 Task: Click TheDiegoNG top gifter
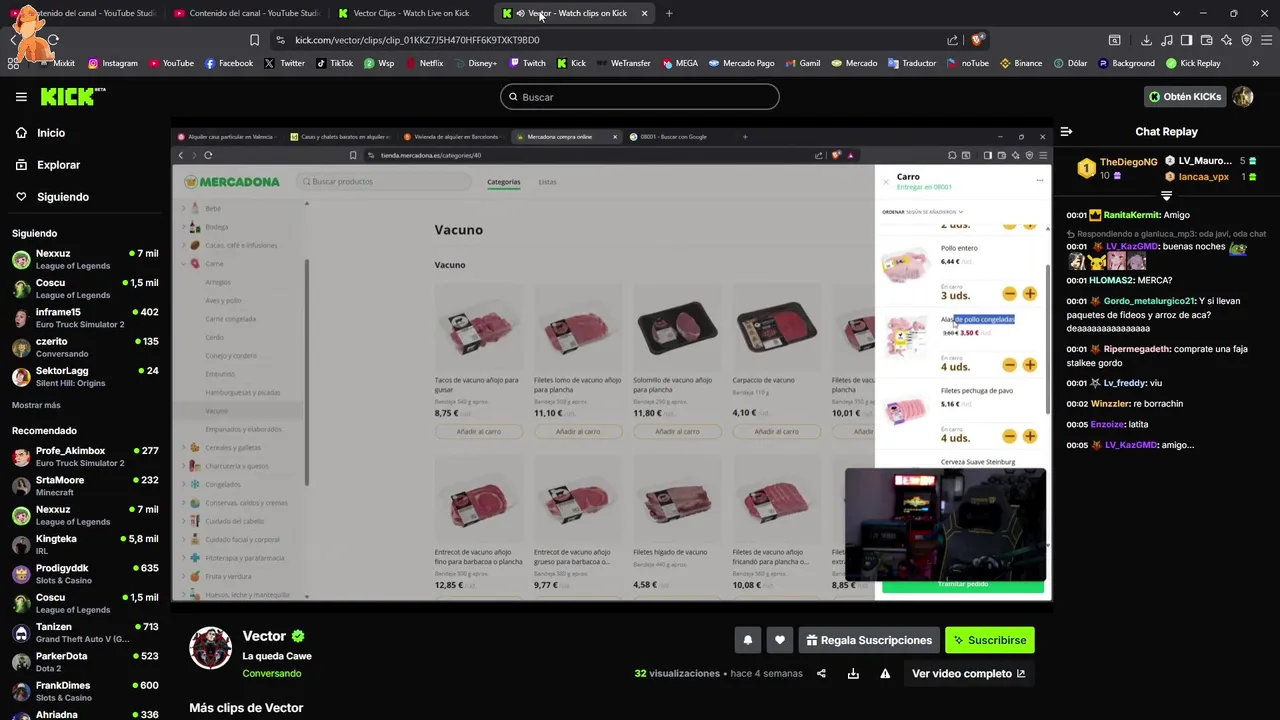pyautogui.click(x=1128, y=162)
